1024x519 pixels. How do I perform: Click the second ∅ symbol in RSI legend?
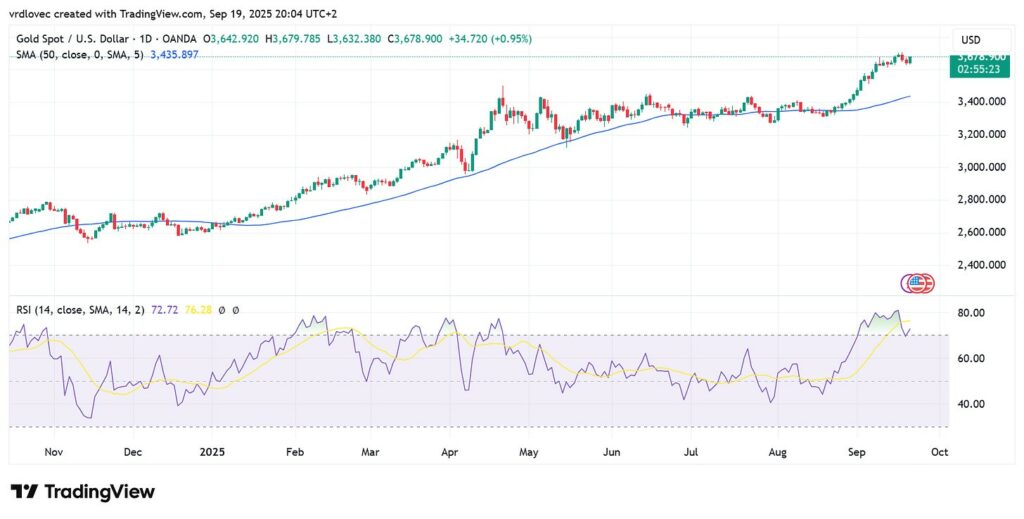tap(235, 309)
